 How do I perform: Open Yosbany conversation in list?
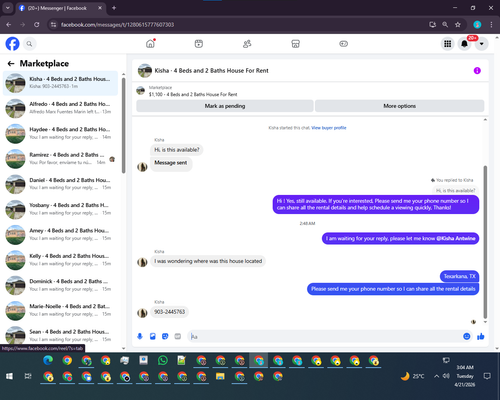(60, 210)
